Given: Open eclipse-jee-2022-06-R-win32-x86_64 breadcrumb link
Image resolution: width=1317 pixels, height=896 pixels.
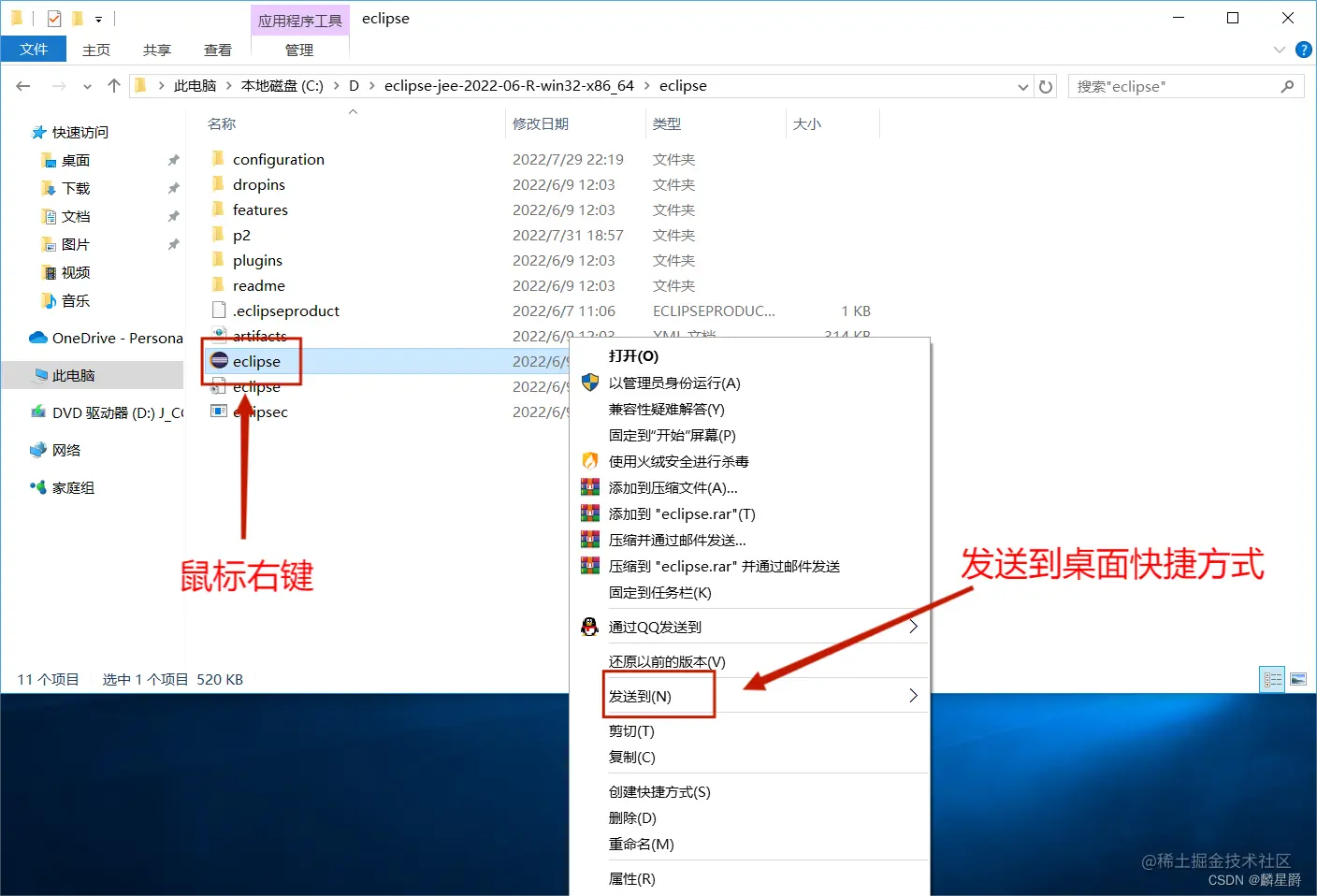Looking at the screenshot, I should pos(509,85).
